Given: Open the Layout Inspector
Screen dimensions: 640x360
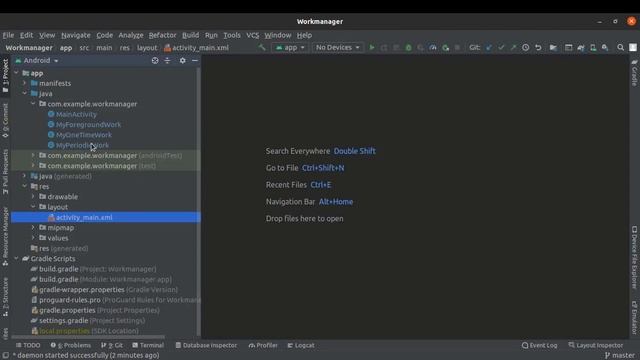Looking at the screenshot, I should pos(596,345).
